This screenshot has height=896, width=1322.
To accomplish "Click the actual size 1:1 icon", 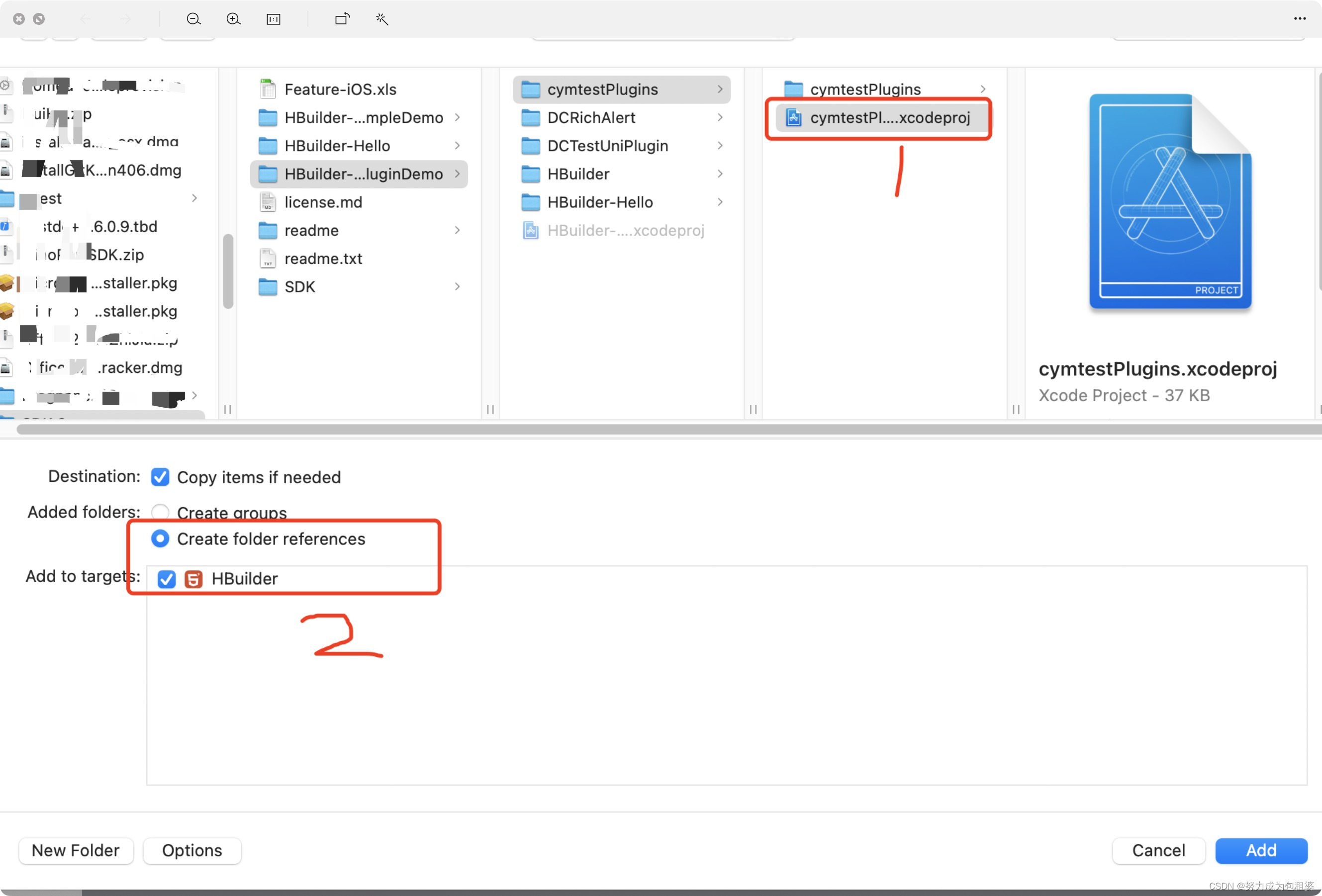I will (x=274, y=19).
